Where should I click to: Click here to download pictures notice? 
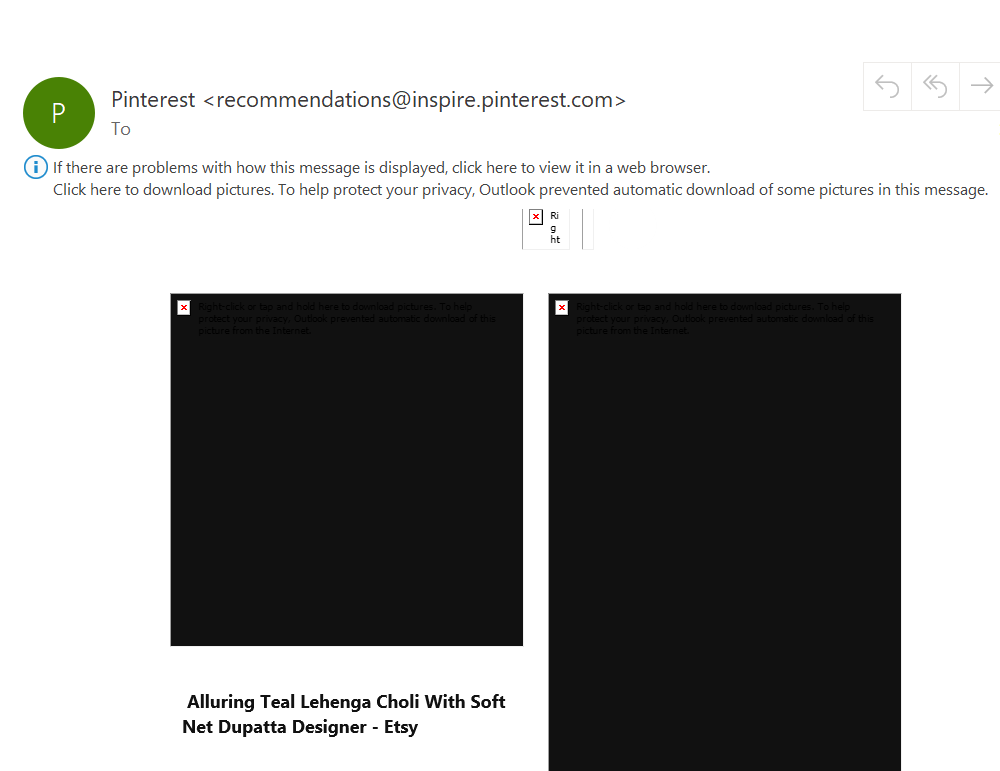tap(520, 190)
